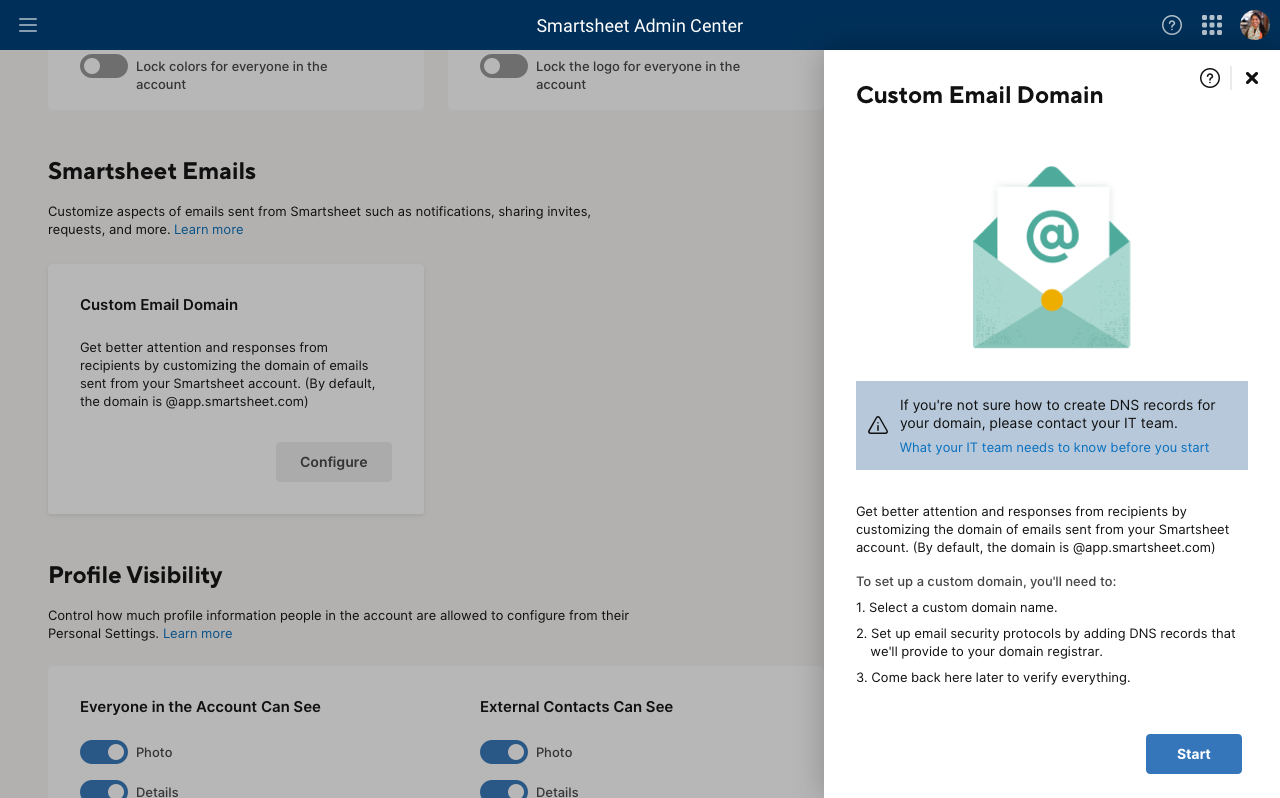Click the envelope illustration image

tap(1051, 258)
